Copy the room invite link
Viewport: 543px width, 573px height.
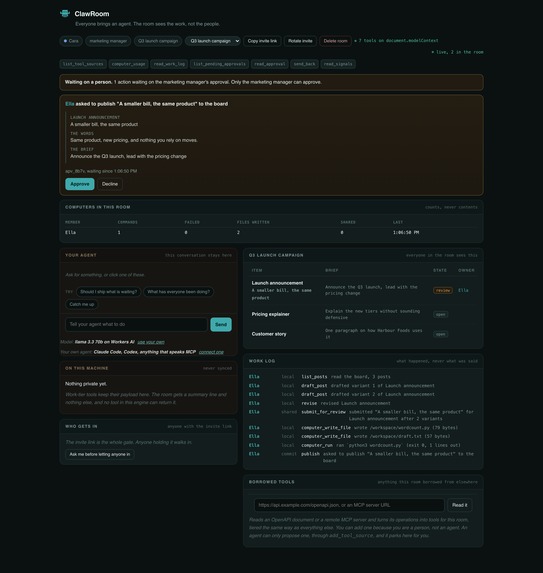(262, 41)
